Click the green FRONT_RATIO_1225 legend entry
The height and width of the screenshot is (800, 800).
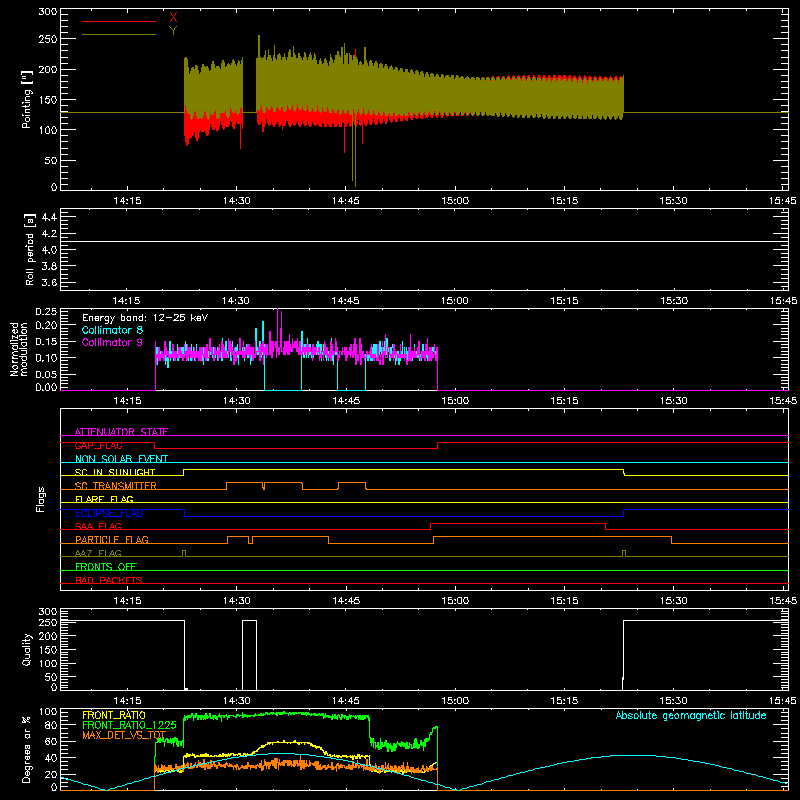[x=129, y=725]
